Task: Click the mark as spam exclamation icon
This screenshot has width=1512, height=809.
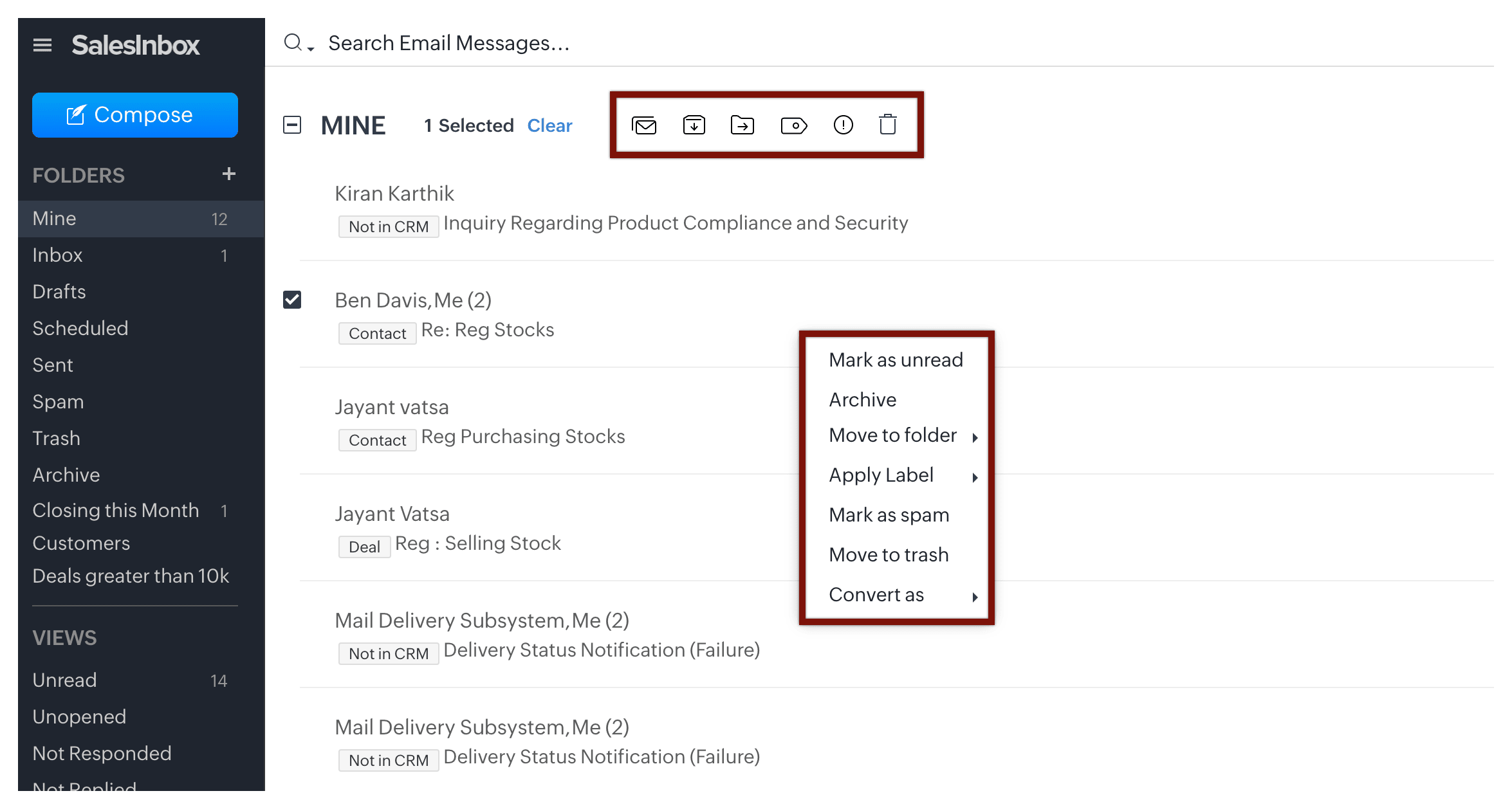Action: coord(843,125)
